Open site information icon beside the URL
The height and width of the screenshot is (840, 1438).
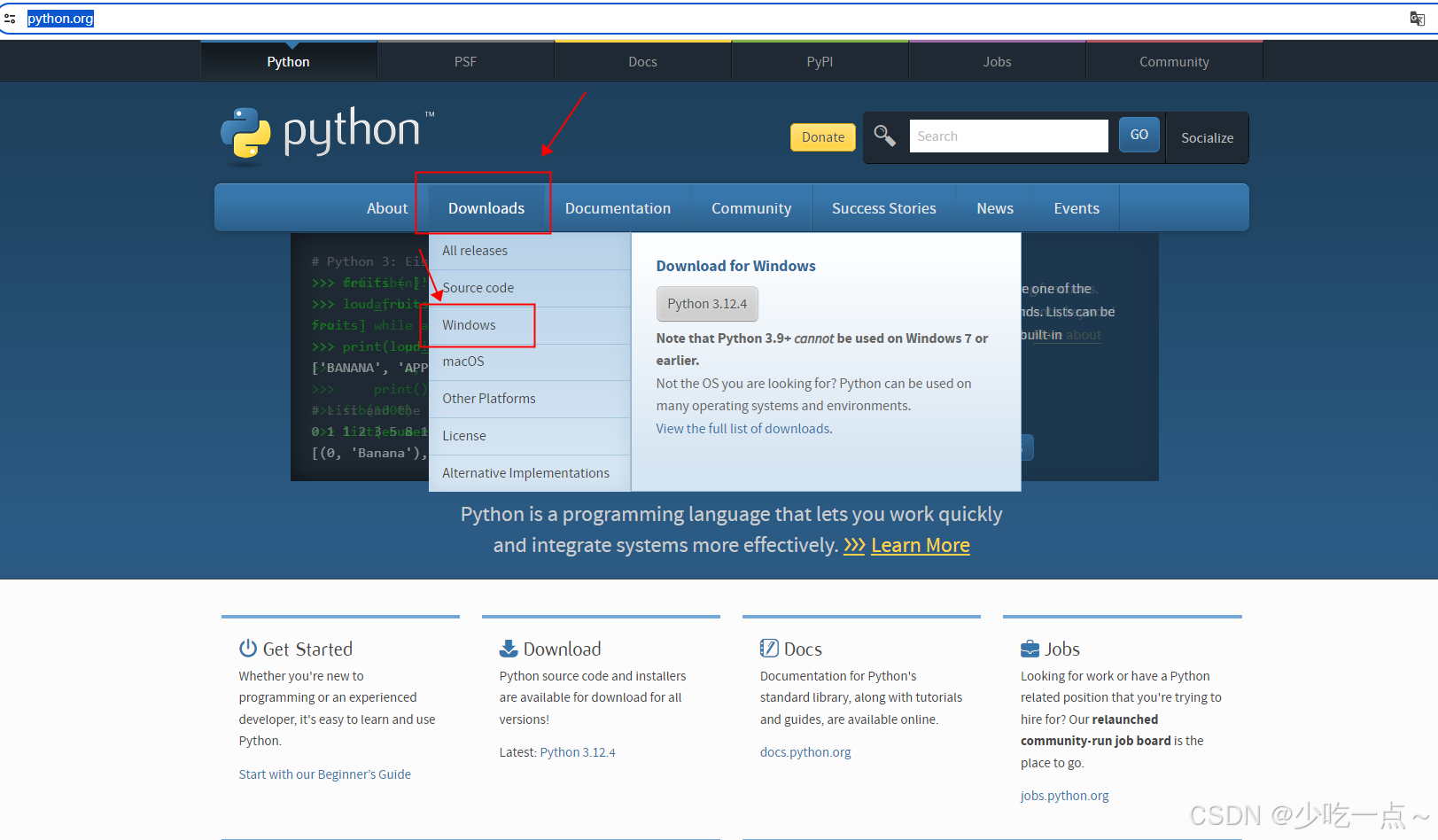(x=10, y=19)
